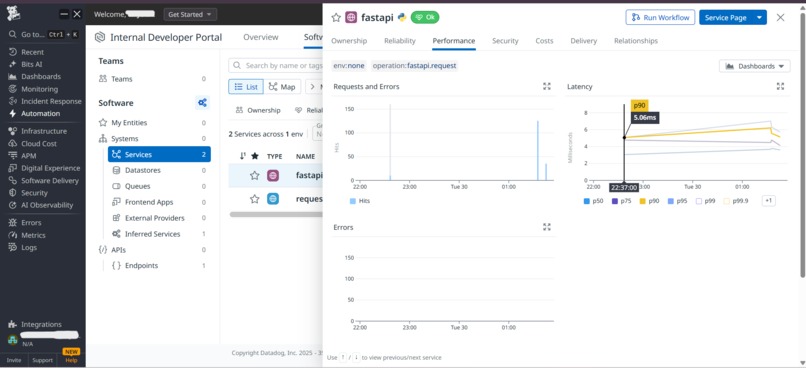Open APM in the sidebar
Image resolution: width=806 pixels, height=368 pixels.
[x=28, y=156]
